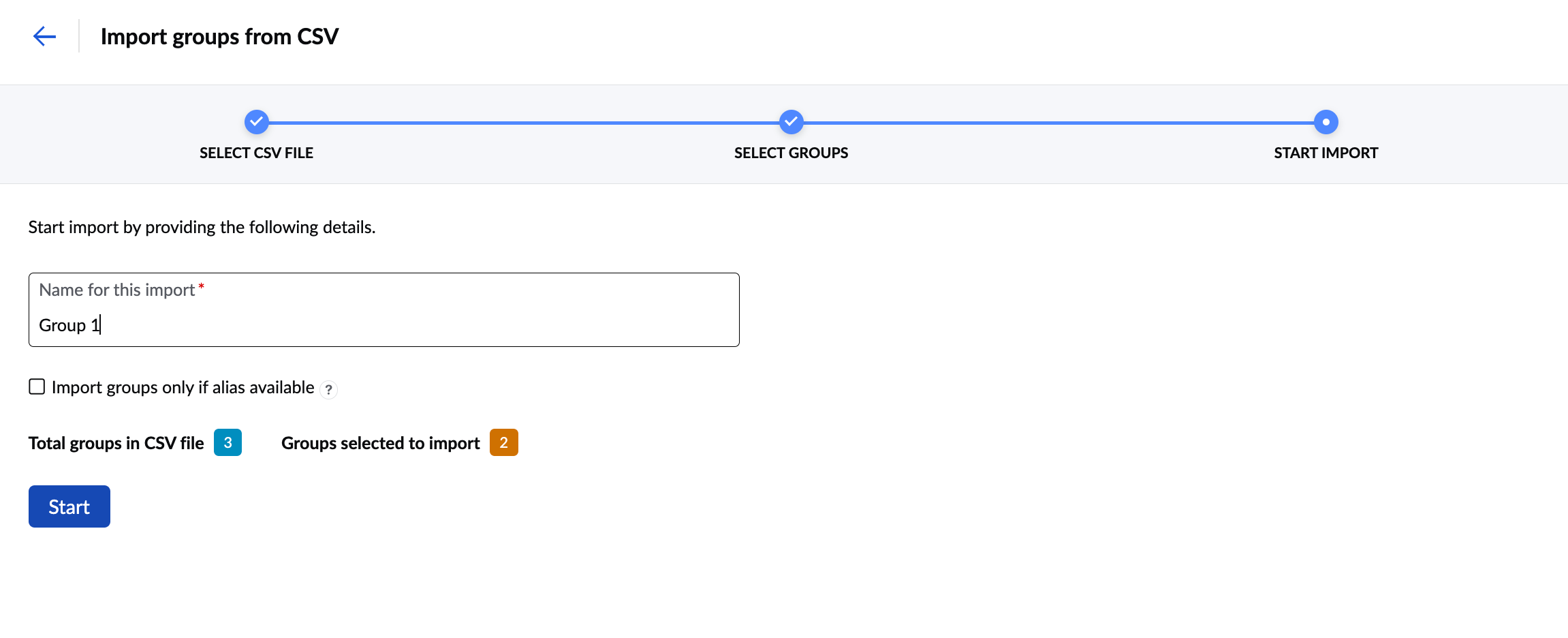Click the progress line between Groups and Import steps
This screenshot has height=638, width=1568.
click(x=1058, y=123)
